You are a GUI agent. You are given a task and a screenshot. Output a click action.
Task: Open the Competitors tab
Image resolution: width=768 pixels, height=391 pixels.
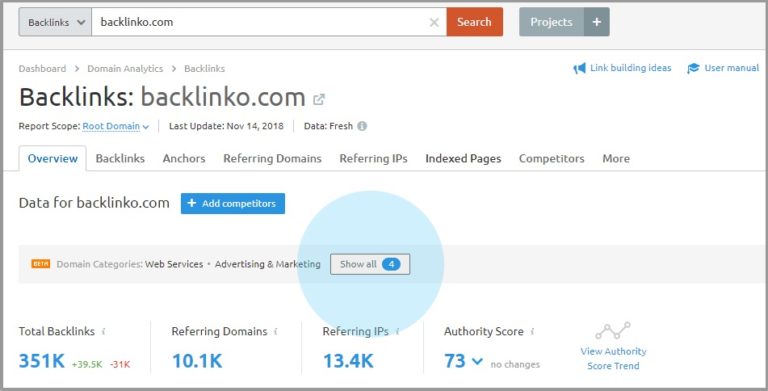(x=552, y=159)
